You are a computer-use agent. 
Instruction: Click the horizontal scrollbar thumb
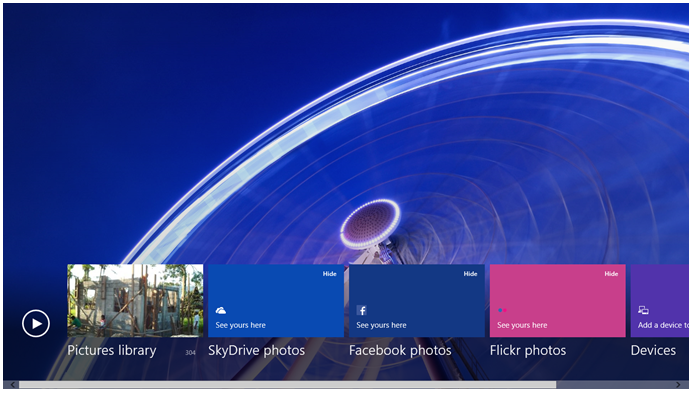tap(287, 385)
